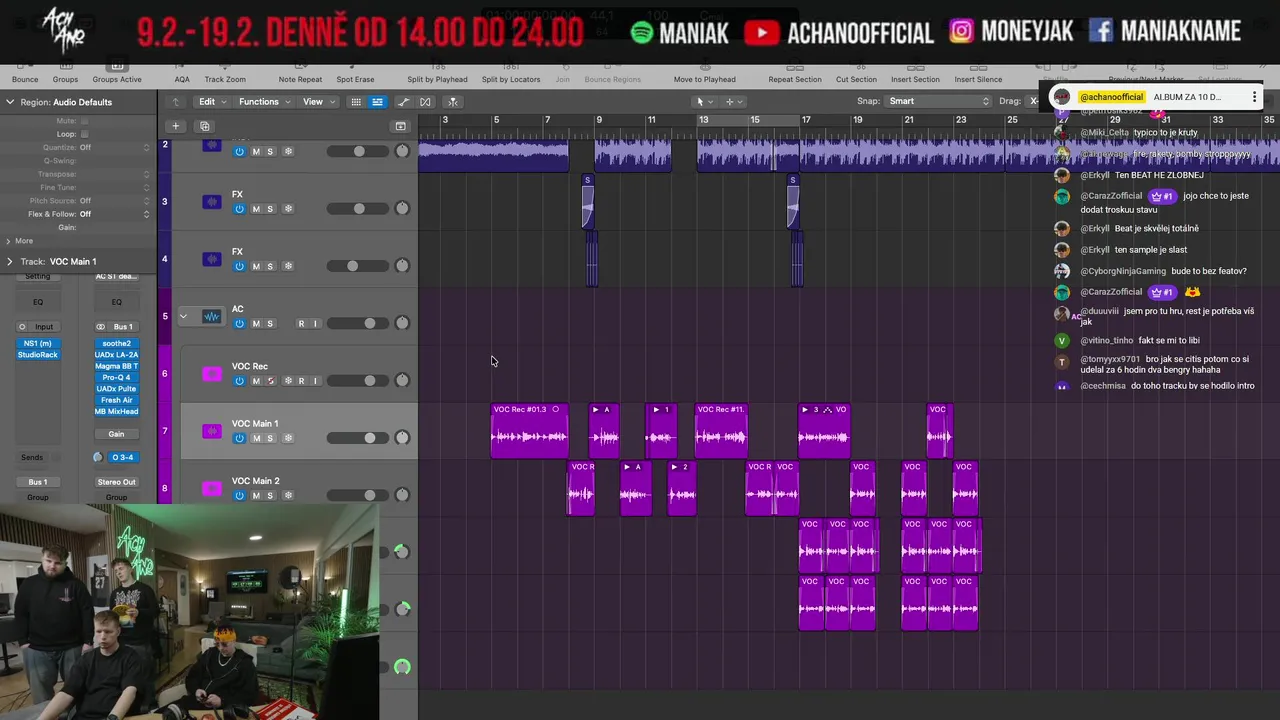
Task: Click the Fresh Air plug-in slot
Action: [x=116, y=400]
